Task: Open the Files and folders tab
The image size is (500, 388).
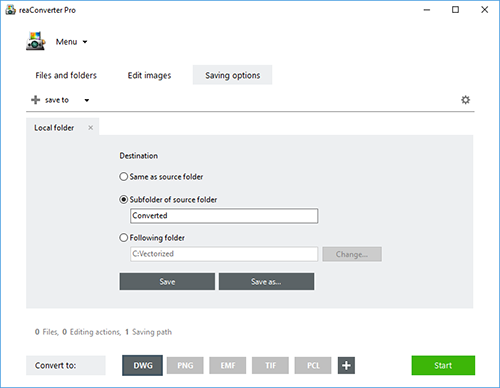Action: tap(66, 75)
